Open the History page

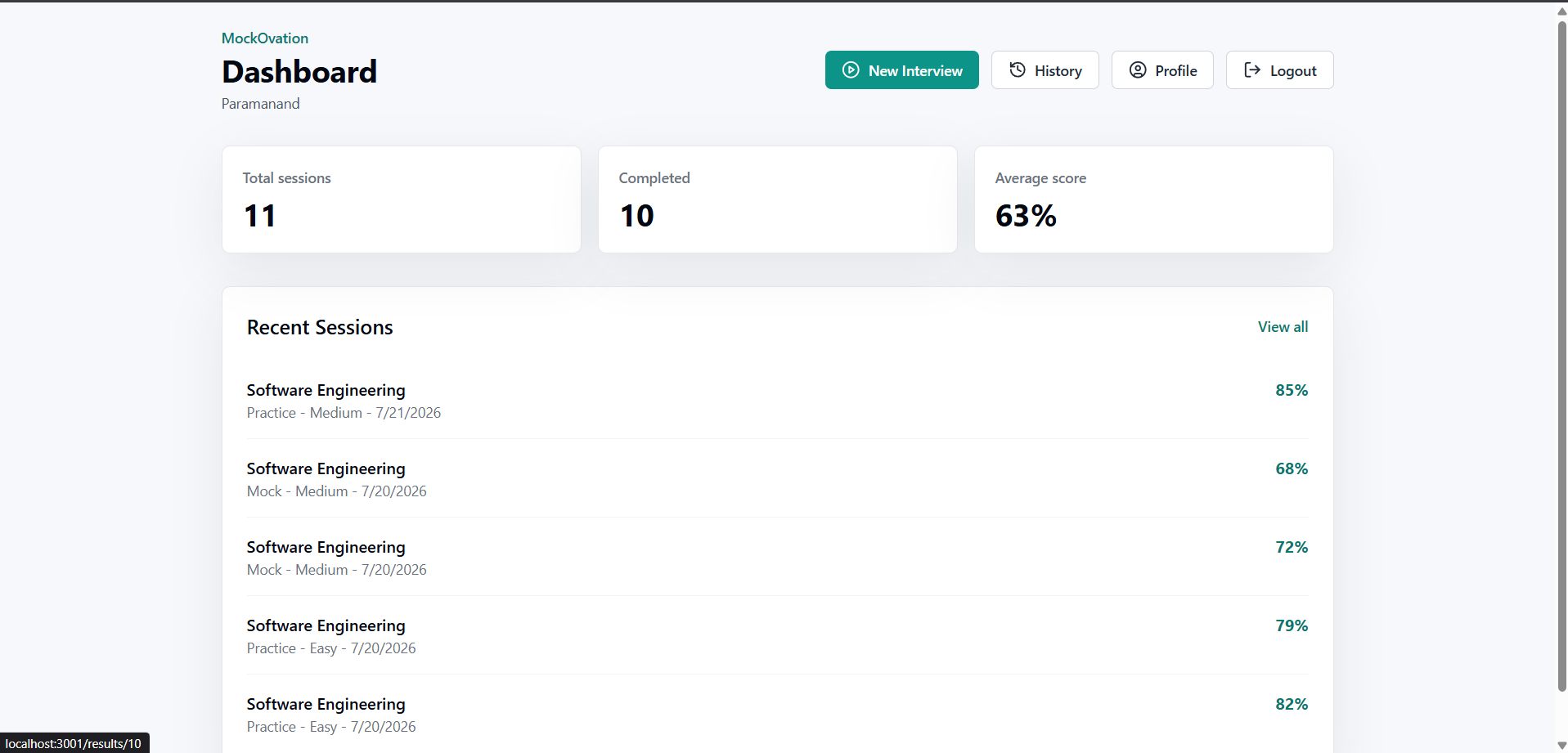click(x=1045, y=70)
